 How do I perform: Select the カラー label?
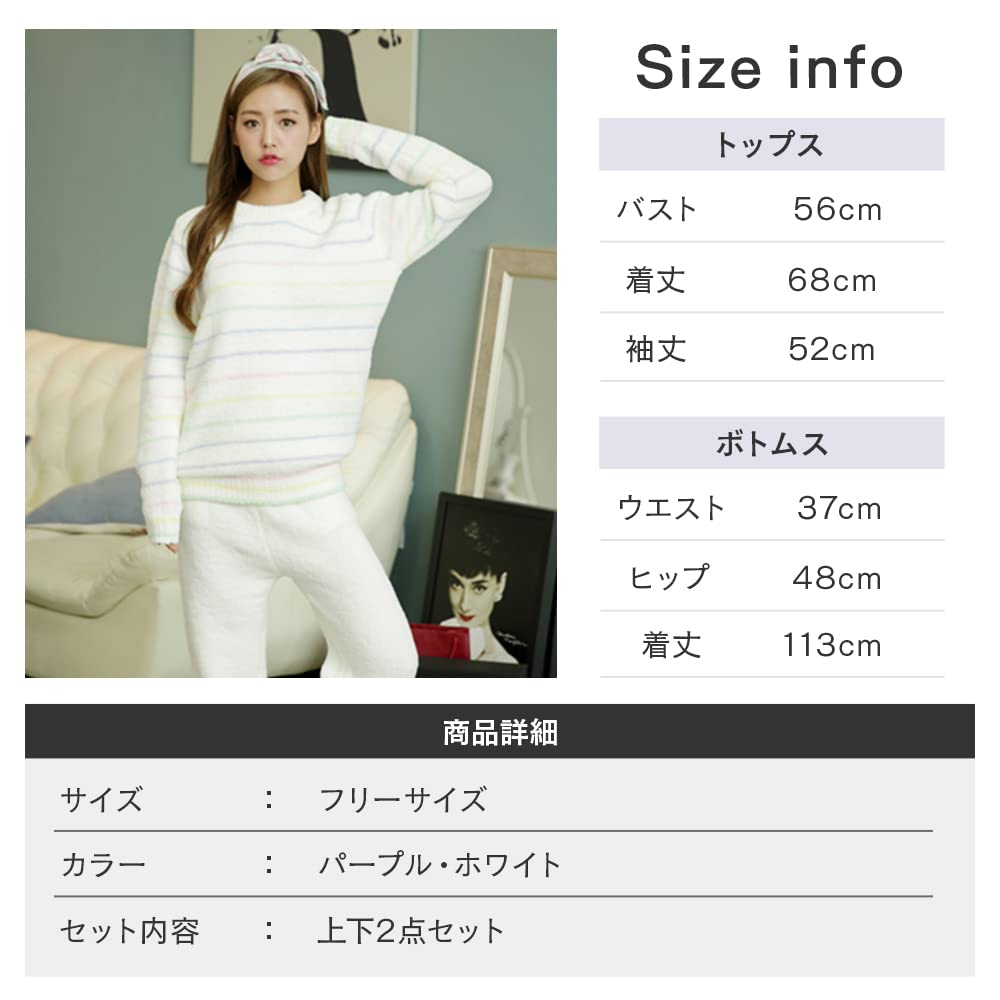(103, 865)
